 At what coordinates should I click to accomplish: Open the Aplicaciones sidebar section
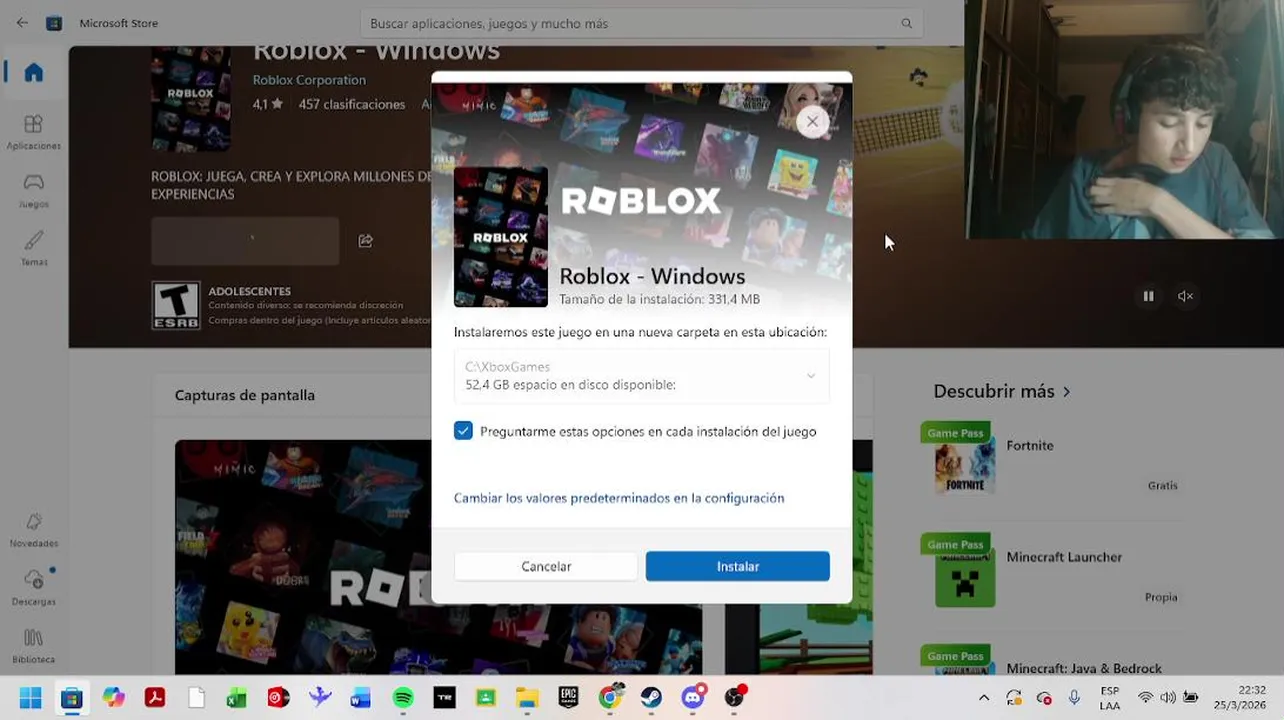pos(33,132)
